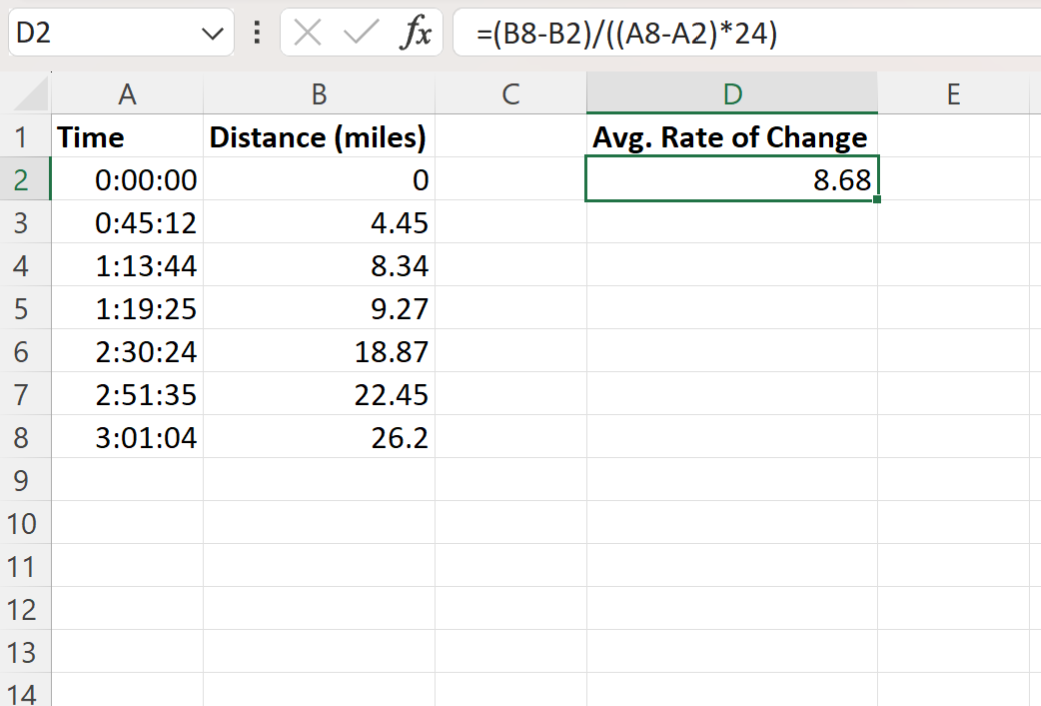Select cell D2 containing 8.68
This screenshot has height=706, width=1041.
coord(731,180)
